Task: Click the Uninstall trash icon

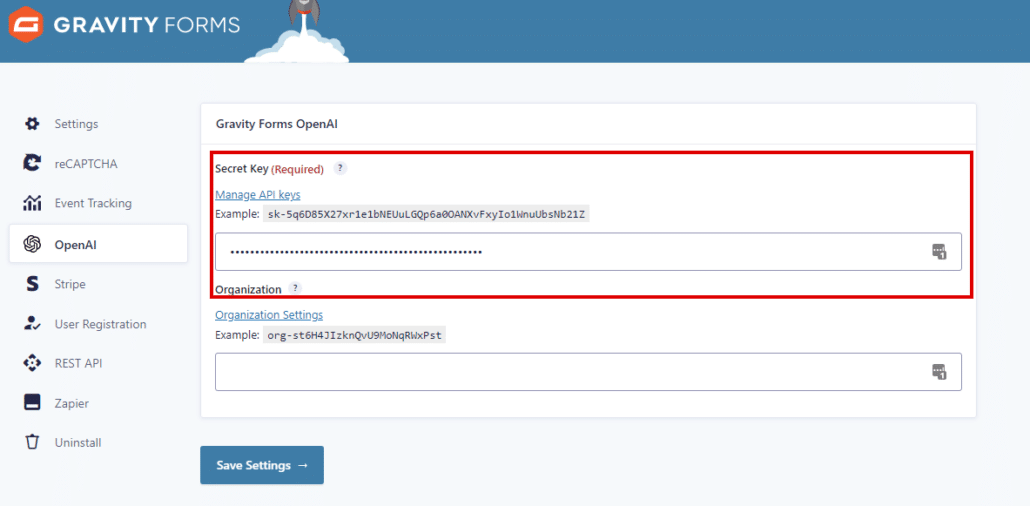Action: point(32,442)
